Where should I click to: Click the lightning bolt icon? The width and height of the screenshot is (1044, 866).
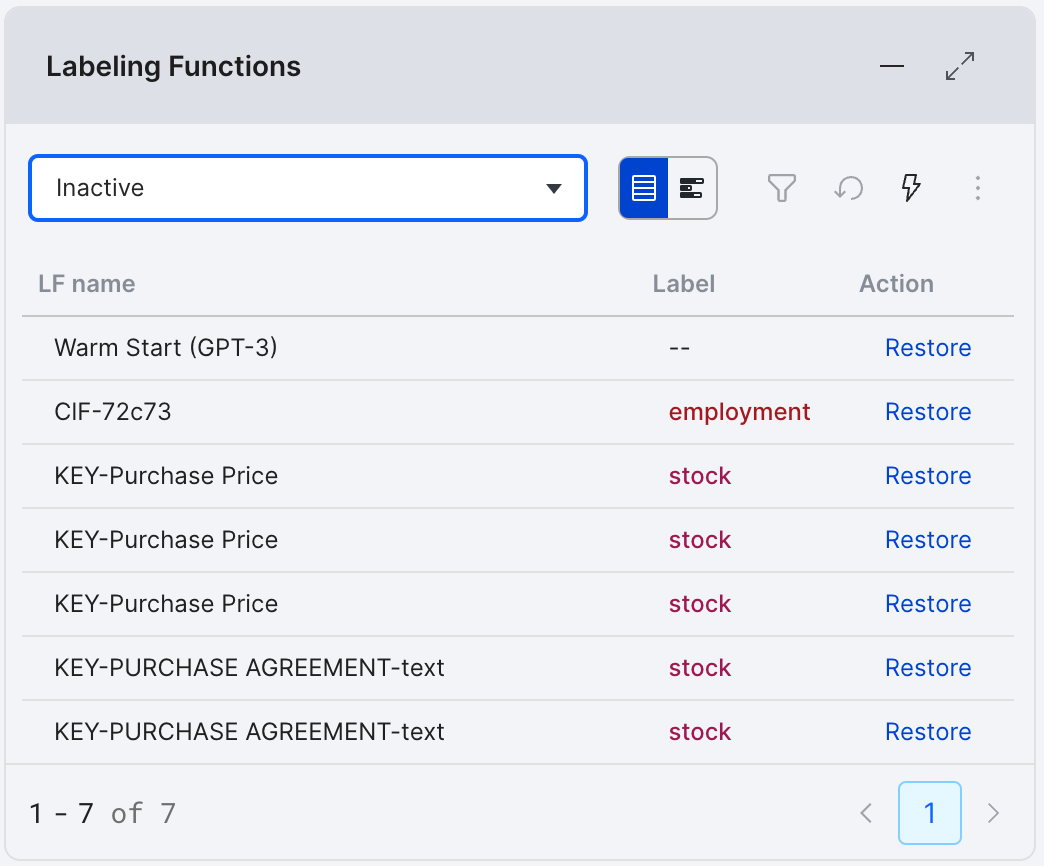pos(911,188)
